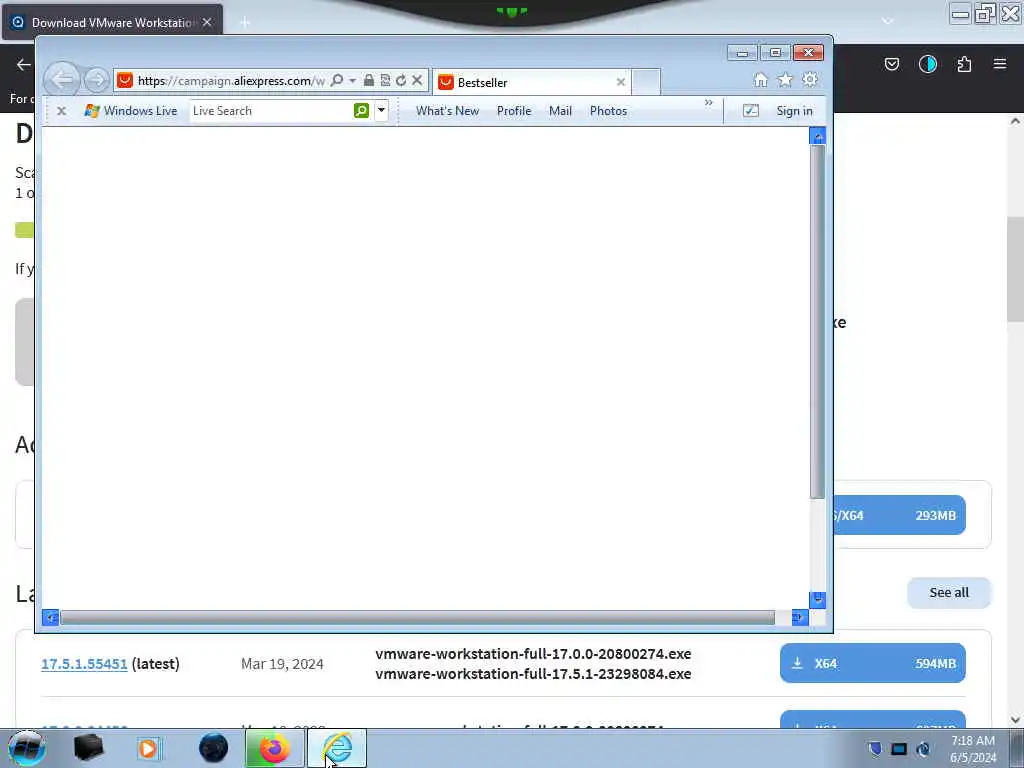This screenshot has width=1024, height=768.
Task: Close the Bestseller tab
Action: 620,82
